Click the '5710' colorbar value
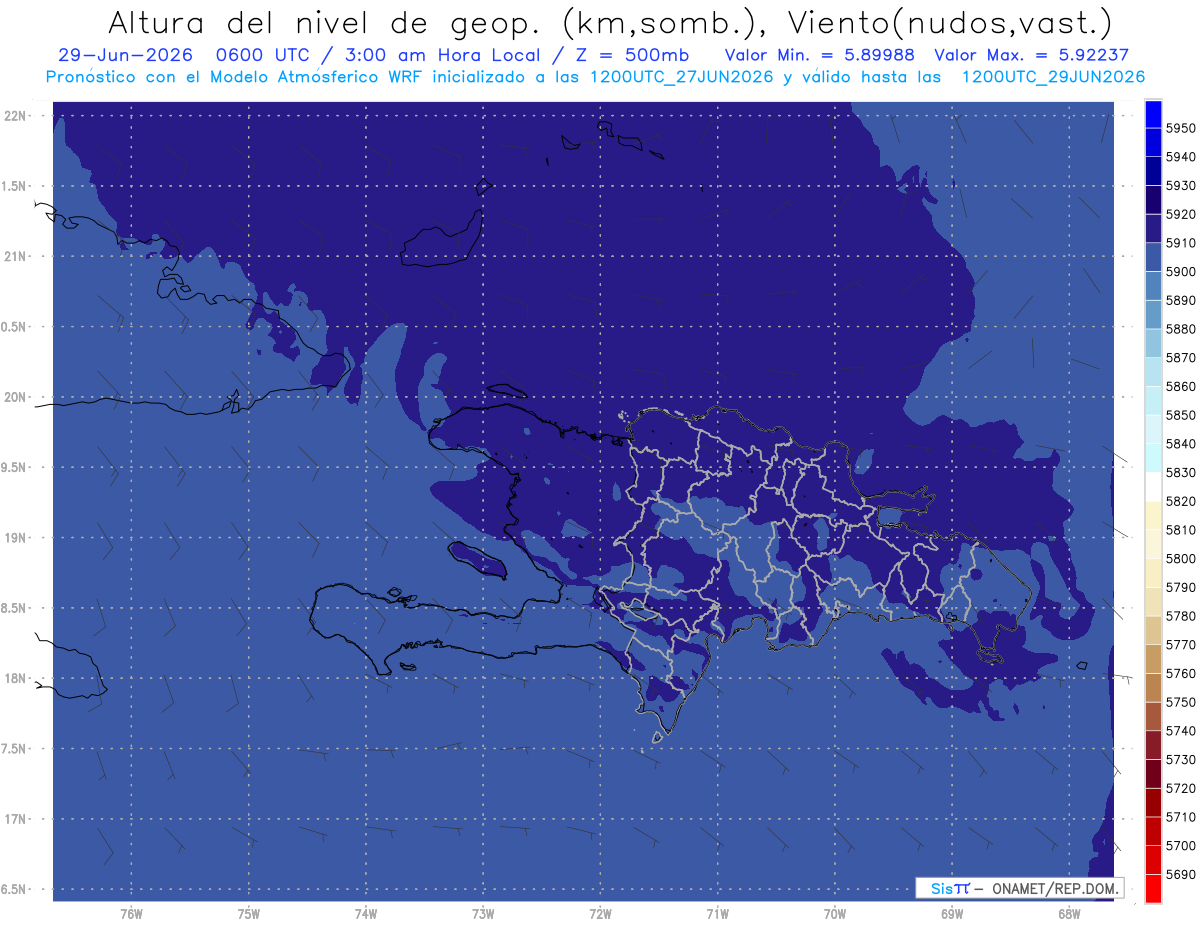The height and width of the screenshot is (927, 1200). tap(1181, 817)
